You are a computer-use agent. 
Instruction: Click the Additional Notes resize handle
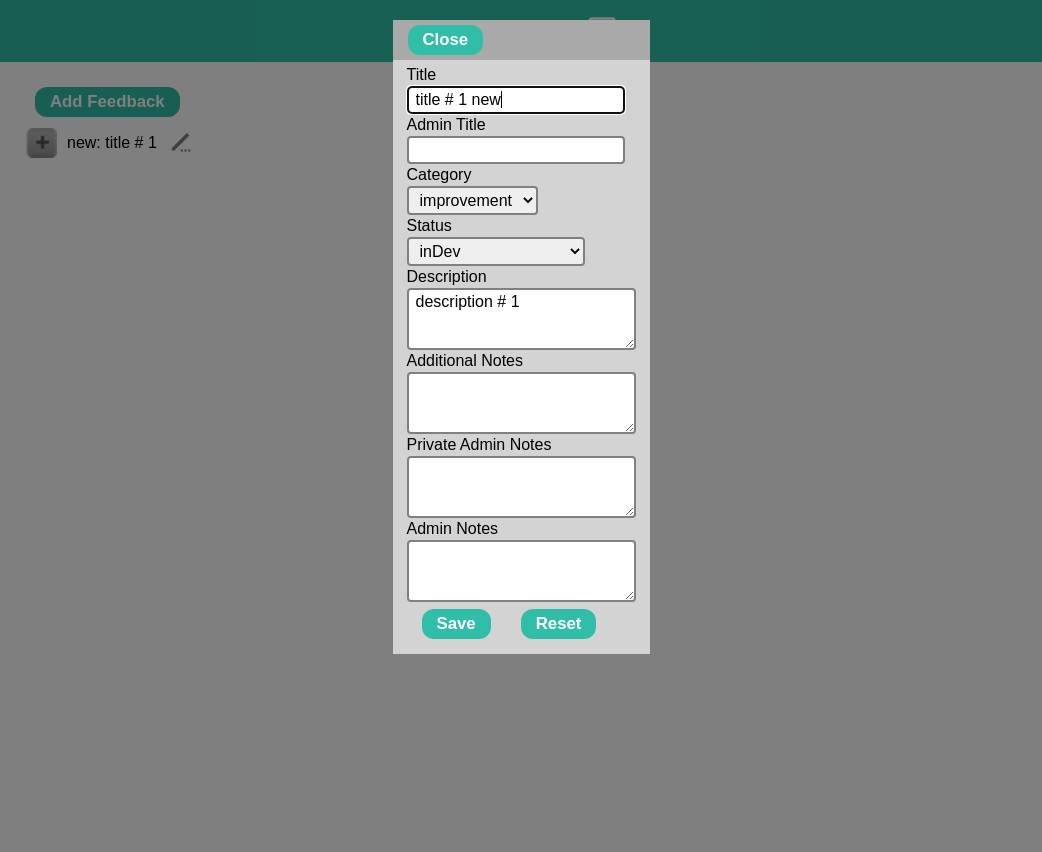click(629, 427)
